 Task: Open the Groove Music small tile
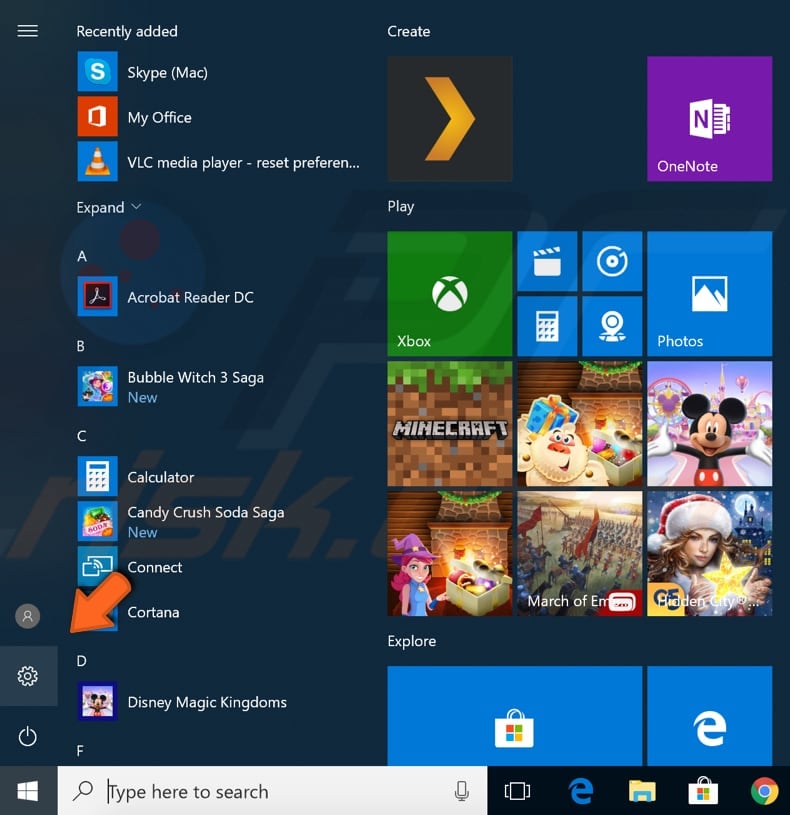(x=612, y=261)
